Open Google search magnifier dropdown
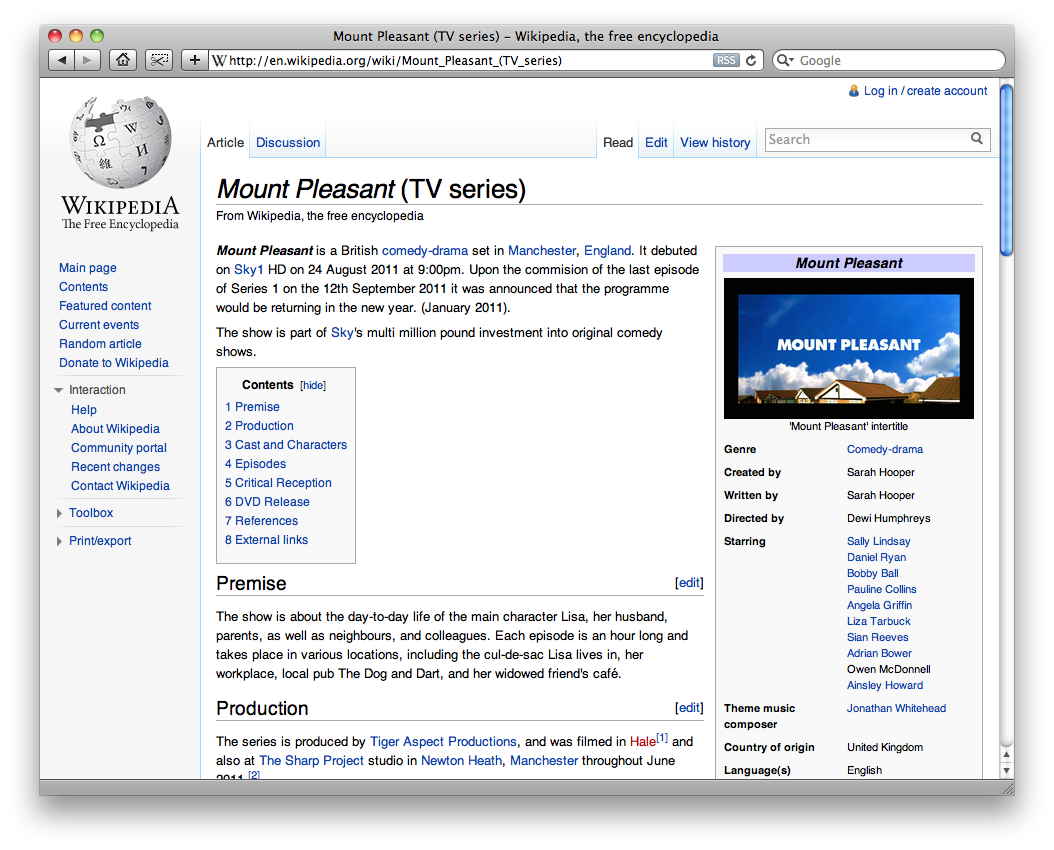1054x850 pixels. click(785, 60)
